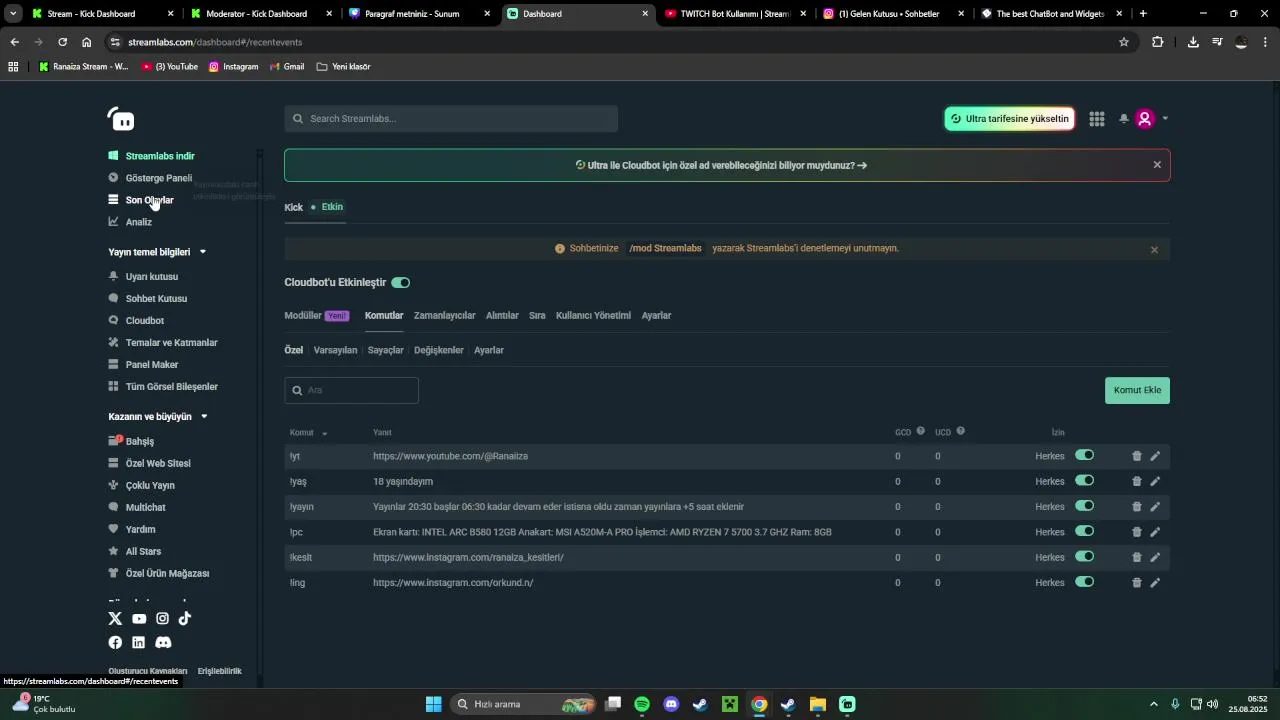1280x720 pixels.
Task: Open the apps grid icon in header
Action: [x=1097, y=119]
